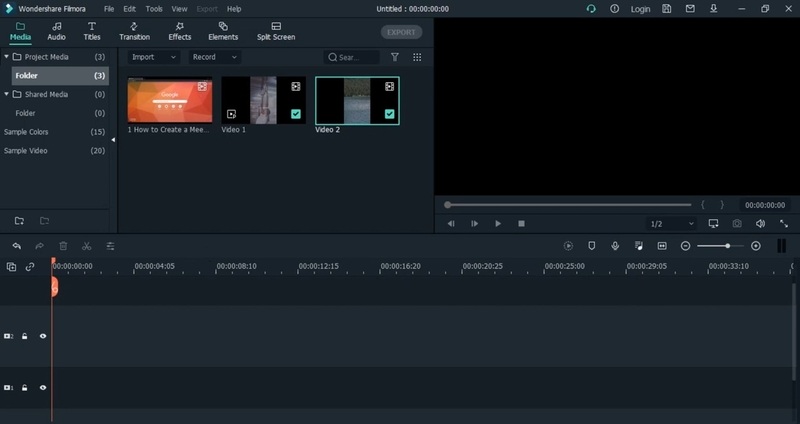Viewport: 800px width, 424px height.
Task: Change preview quality 1/2 dropdown
Action: tap(670, 223)
